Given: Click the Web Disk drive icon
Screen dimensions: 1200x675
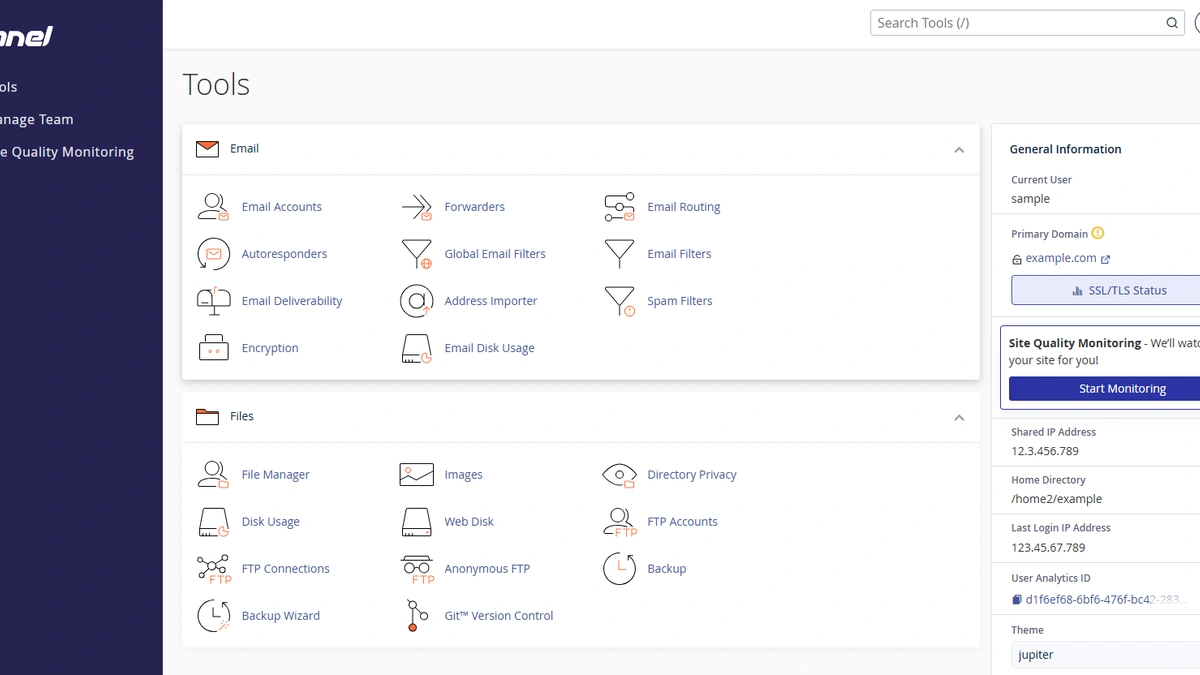Looking at the screenshot, I should click(416, 522).
